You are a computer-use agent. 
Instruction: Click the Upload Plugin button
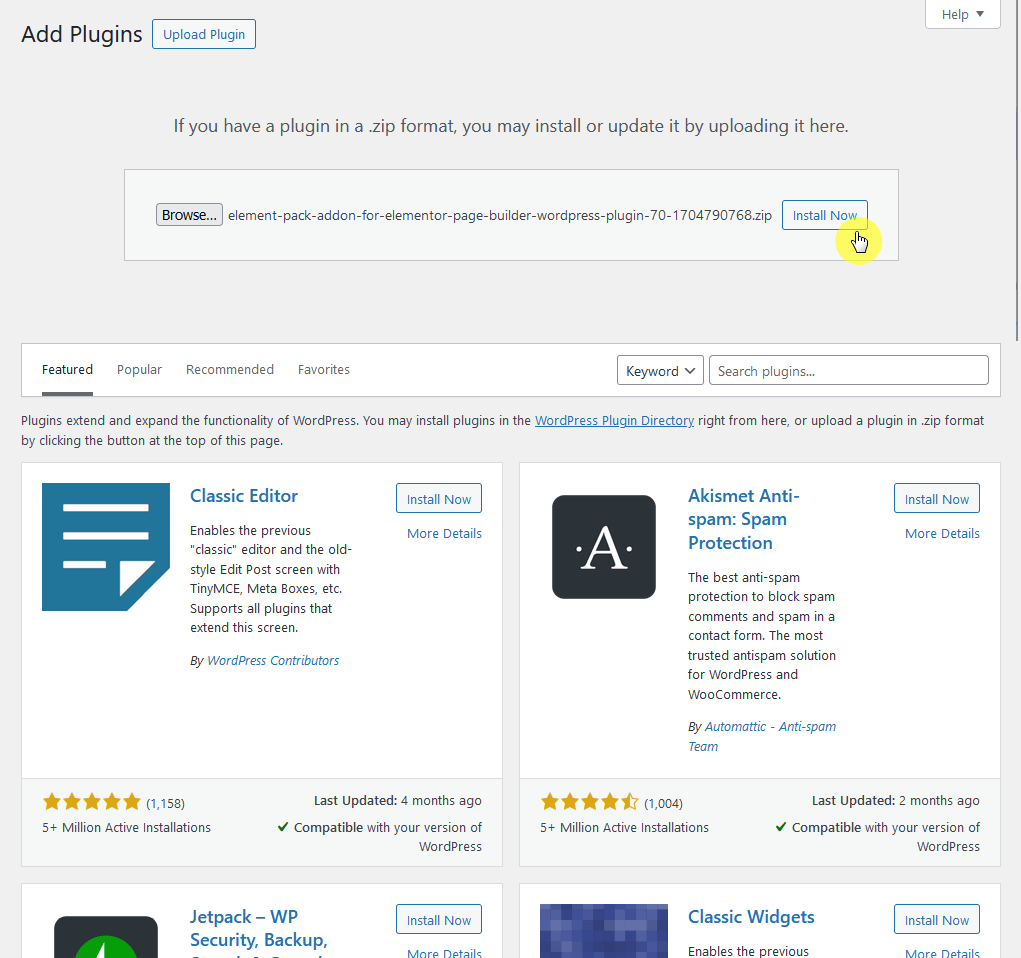click(204, 34)
